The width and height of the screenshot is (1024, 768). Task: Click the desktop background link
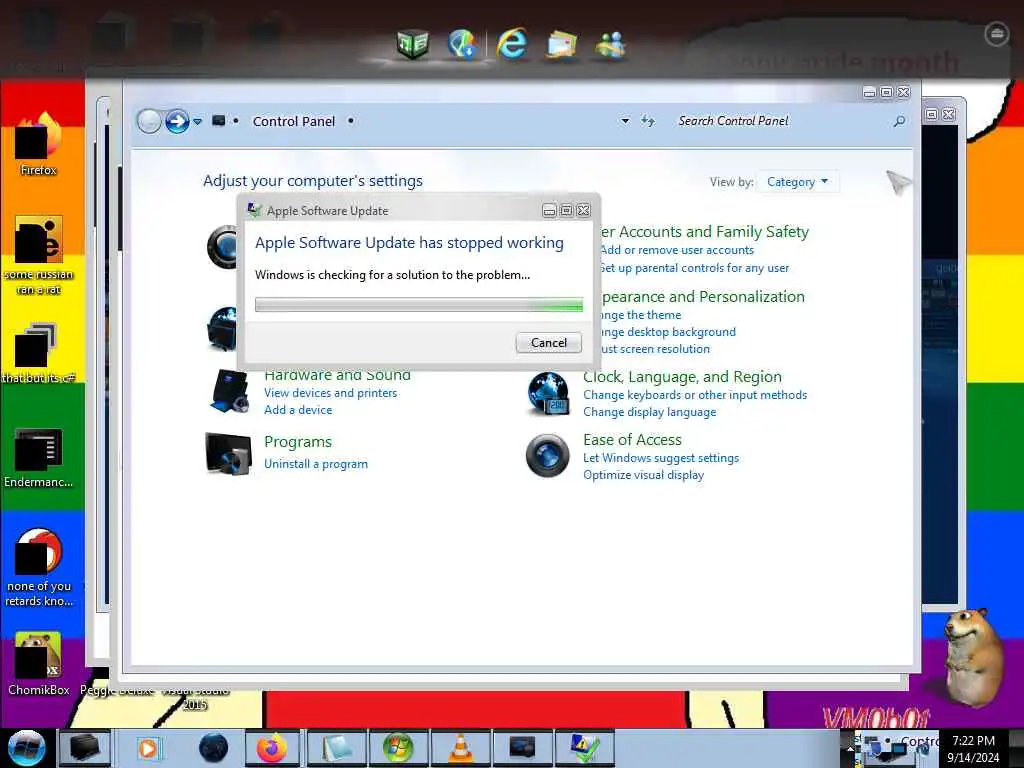[668, 332]
